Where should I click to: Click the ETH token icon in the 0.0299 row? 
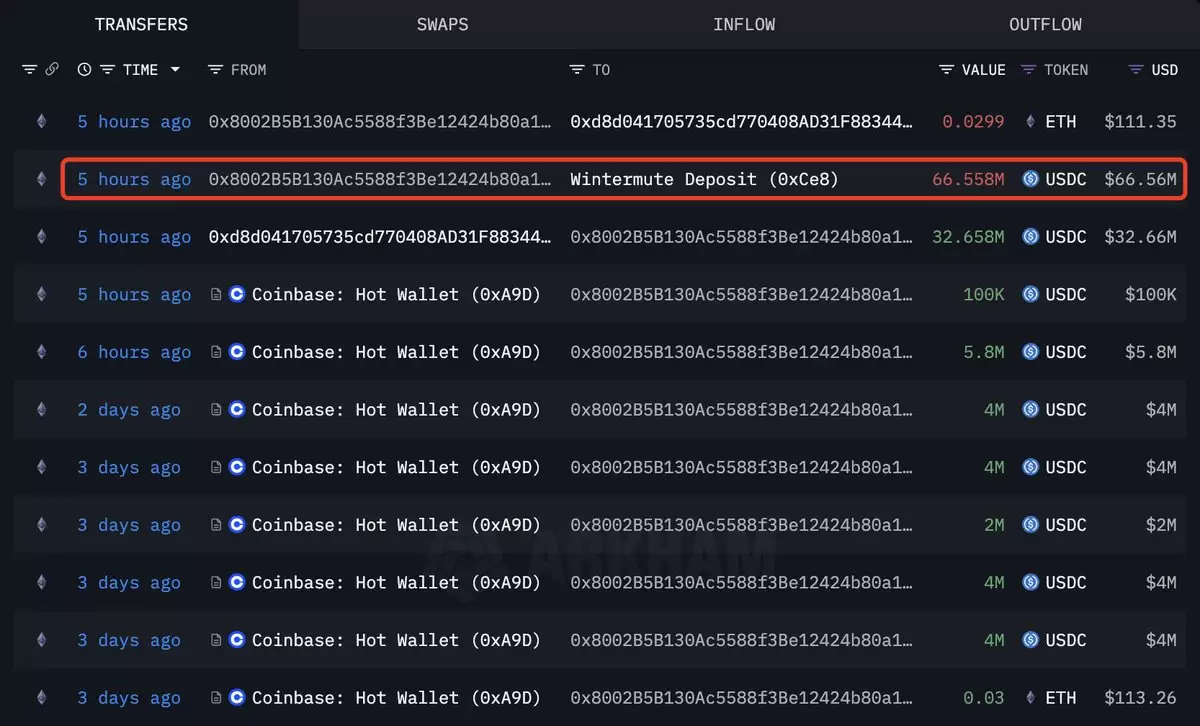point(1031,122)
